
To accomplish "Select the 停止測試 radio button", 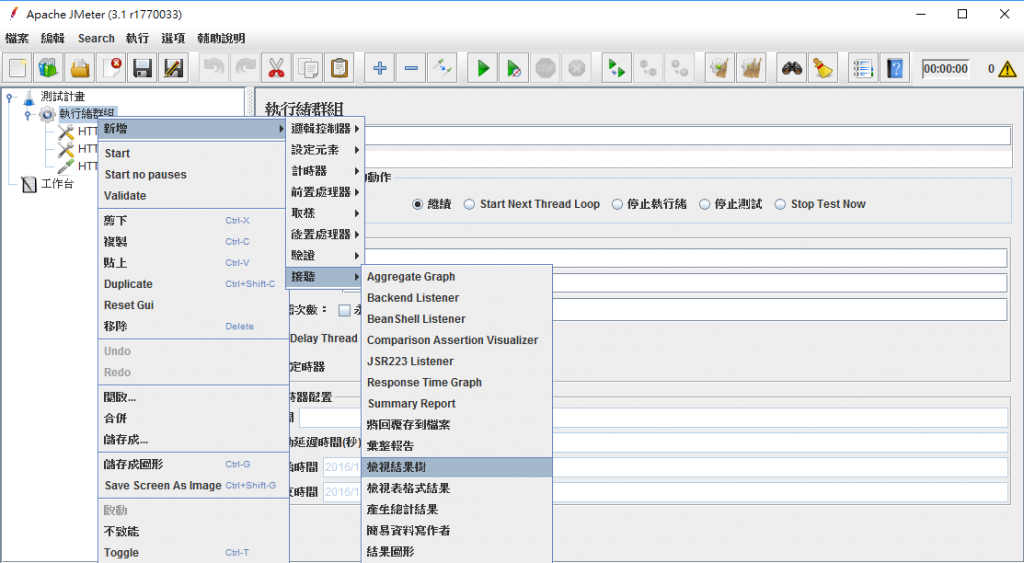I will 704,204.
